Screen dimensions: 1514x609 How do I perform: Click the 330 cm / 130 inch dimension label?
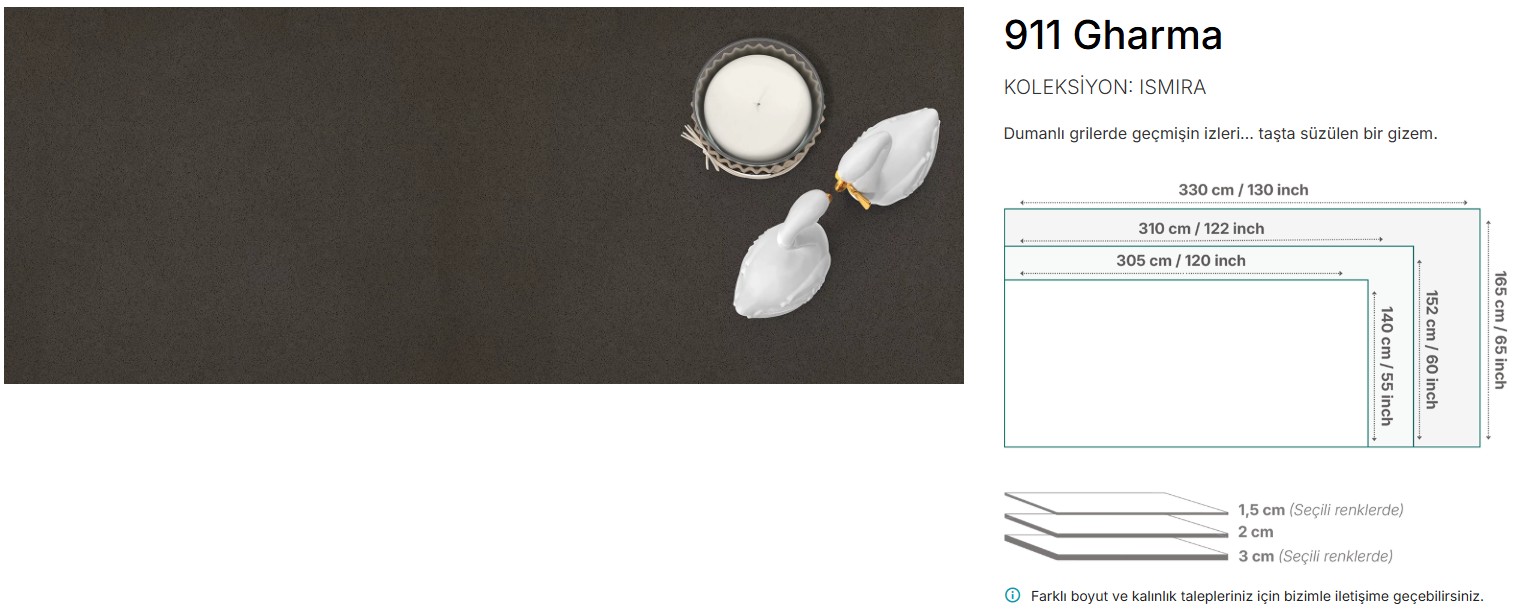coord(1243,190)
